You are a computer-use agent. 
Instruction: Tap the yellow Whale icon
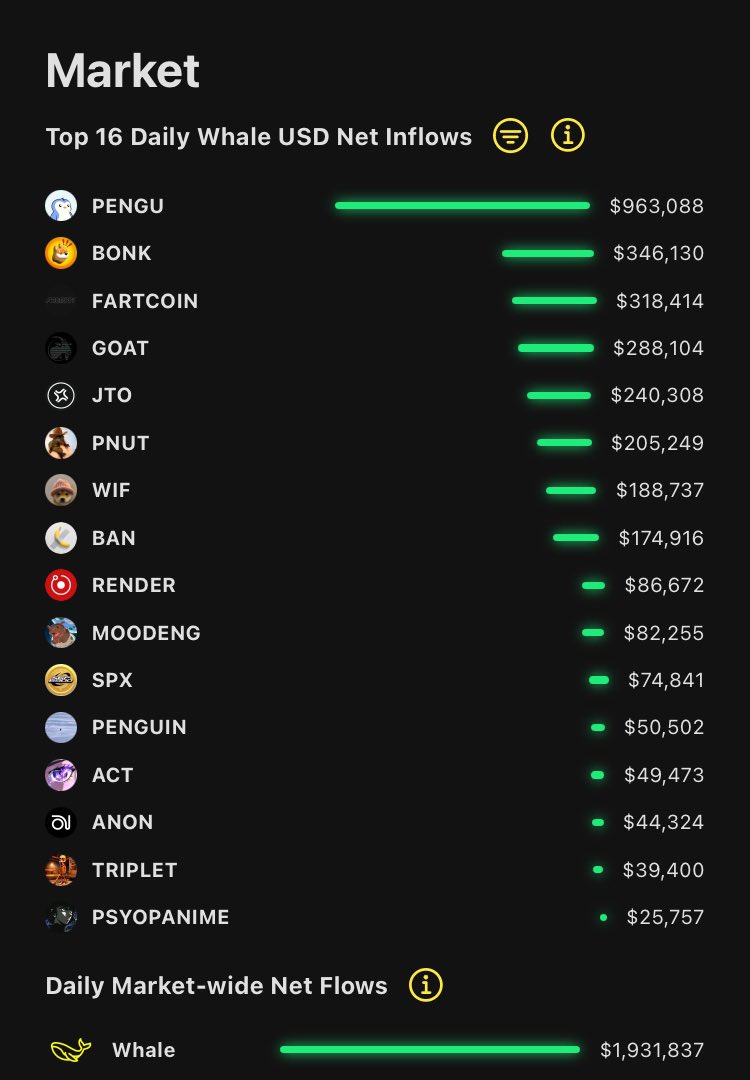pos(71,1050)
